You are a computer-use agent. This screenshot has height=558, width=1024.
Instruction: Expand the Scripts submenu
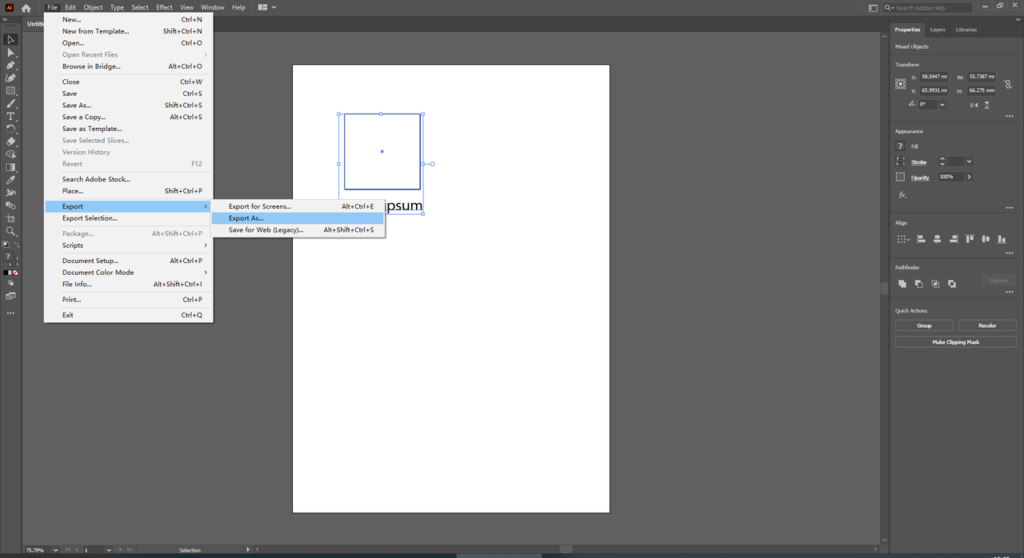[129, 246]
